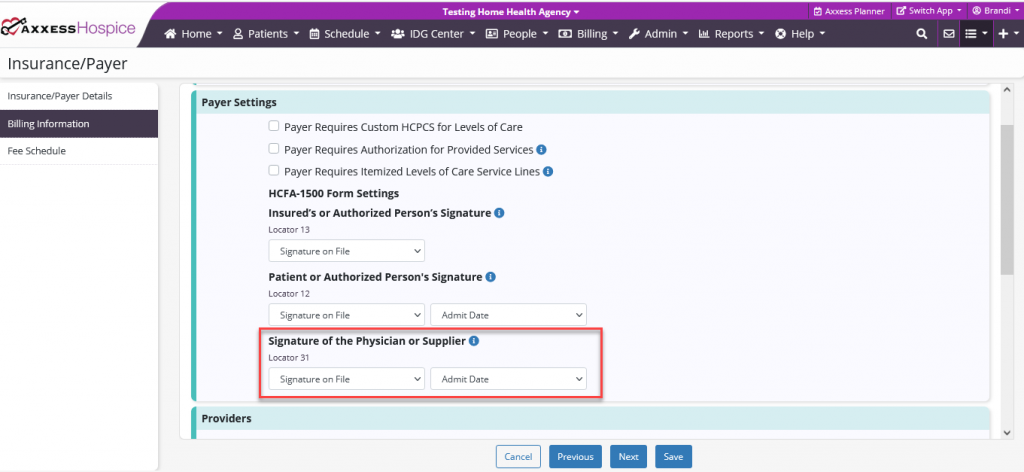
Task: Click the plus icon in top bar
Action: [x=1005, y=34]
